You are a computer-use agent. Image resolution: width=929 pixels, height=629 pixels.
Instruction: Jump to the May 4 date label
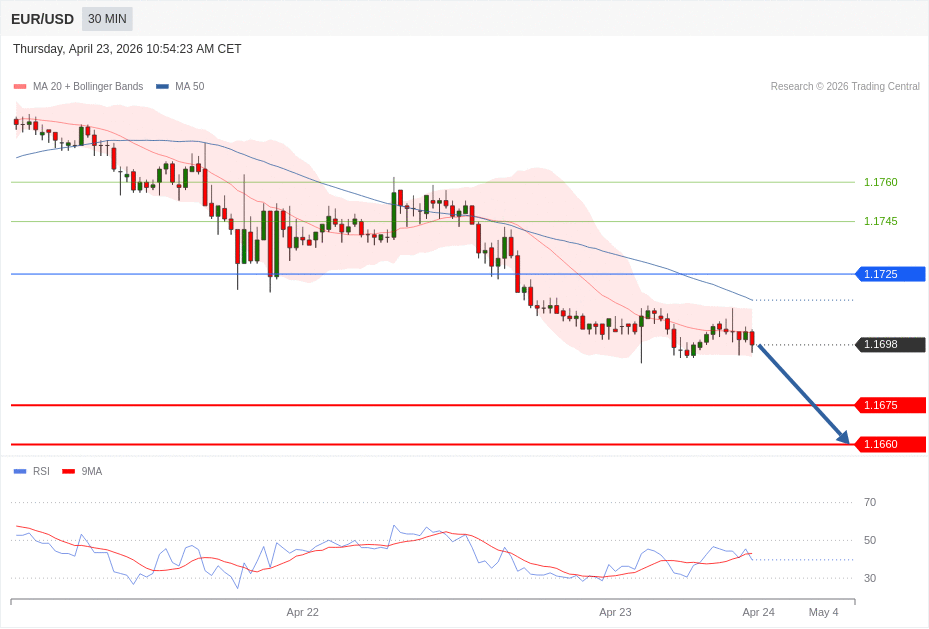point(823,612)
